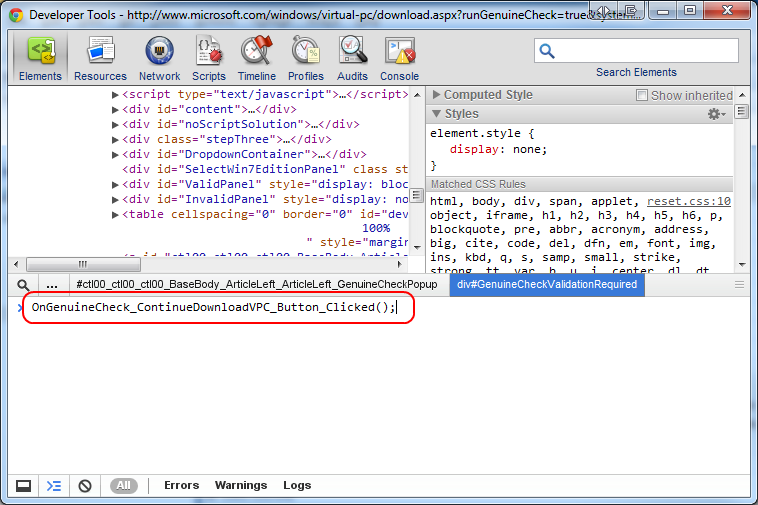Toggle the console drawer icon

tap(54, 486)
